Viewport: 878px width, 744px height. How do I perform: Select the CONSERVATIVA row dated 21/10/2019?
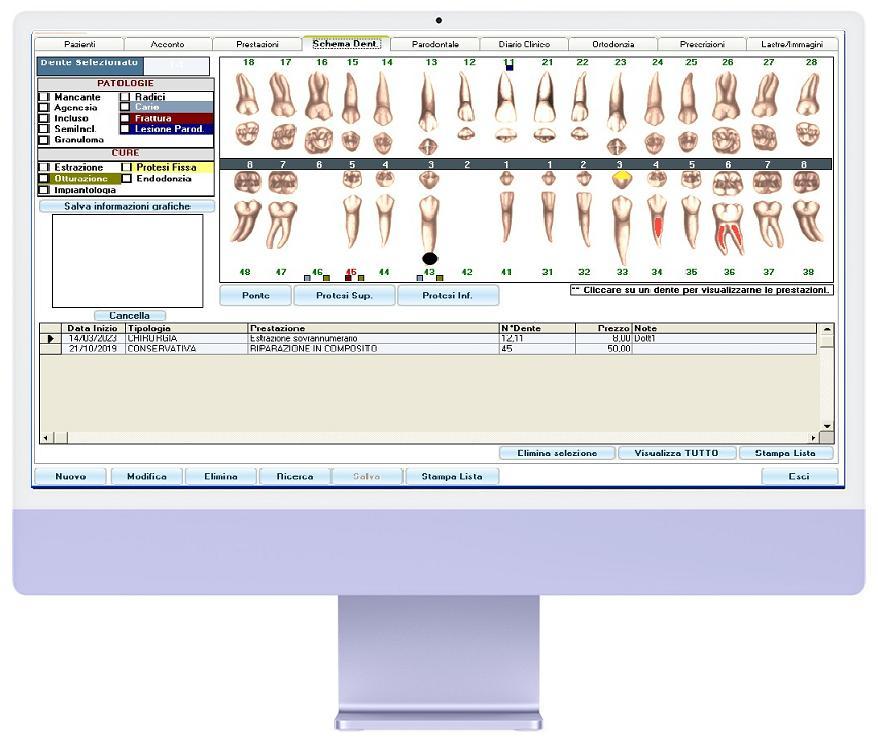point(428,349)
